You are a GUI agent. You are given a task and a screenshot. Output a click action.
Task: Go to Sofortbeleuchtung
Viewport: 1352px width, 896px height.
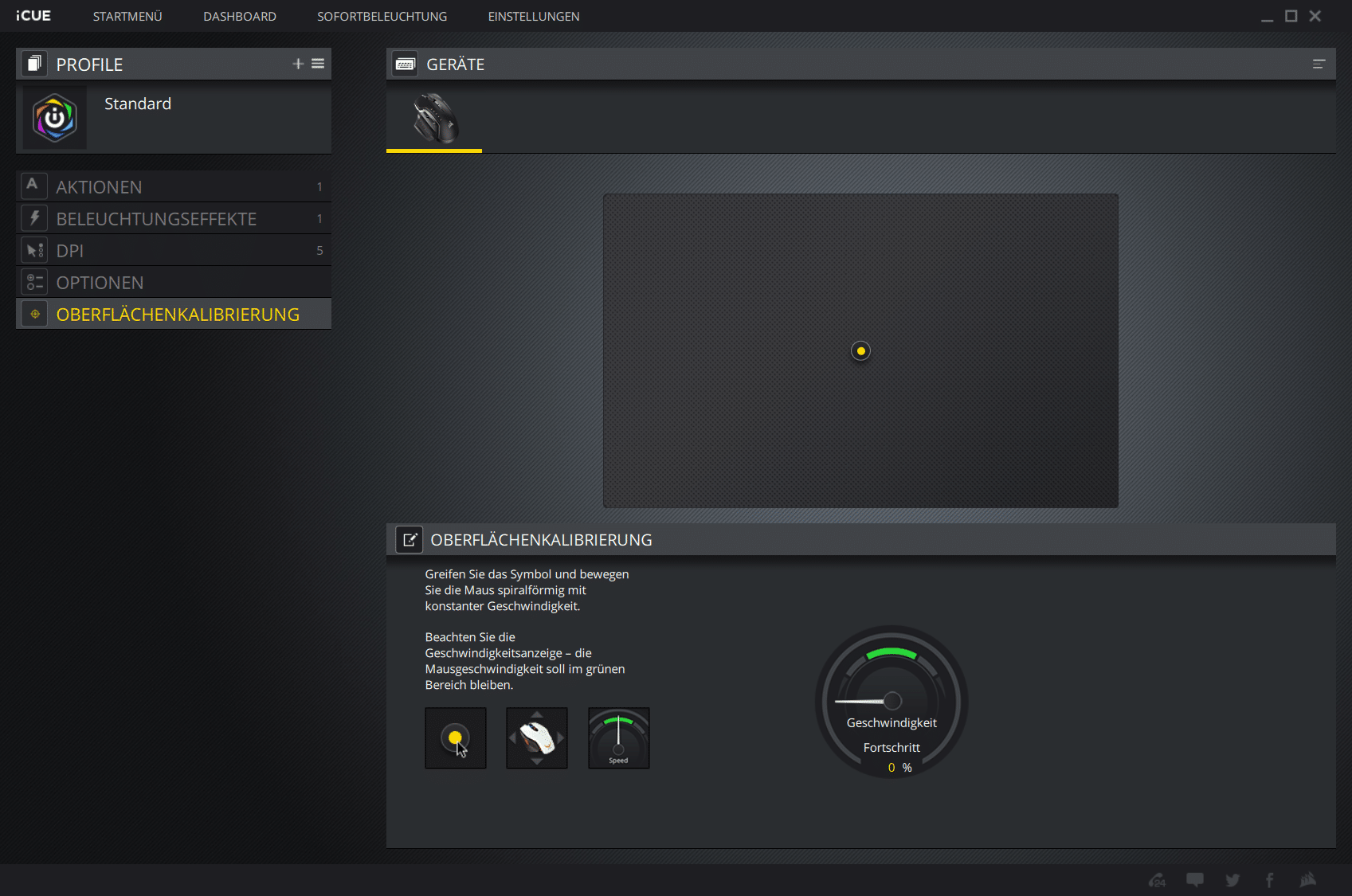click(382, 17)
